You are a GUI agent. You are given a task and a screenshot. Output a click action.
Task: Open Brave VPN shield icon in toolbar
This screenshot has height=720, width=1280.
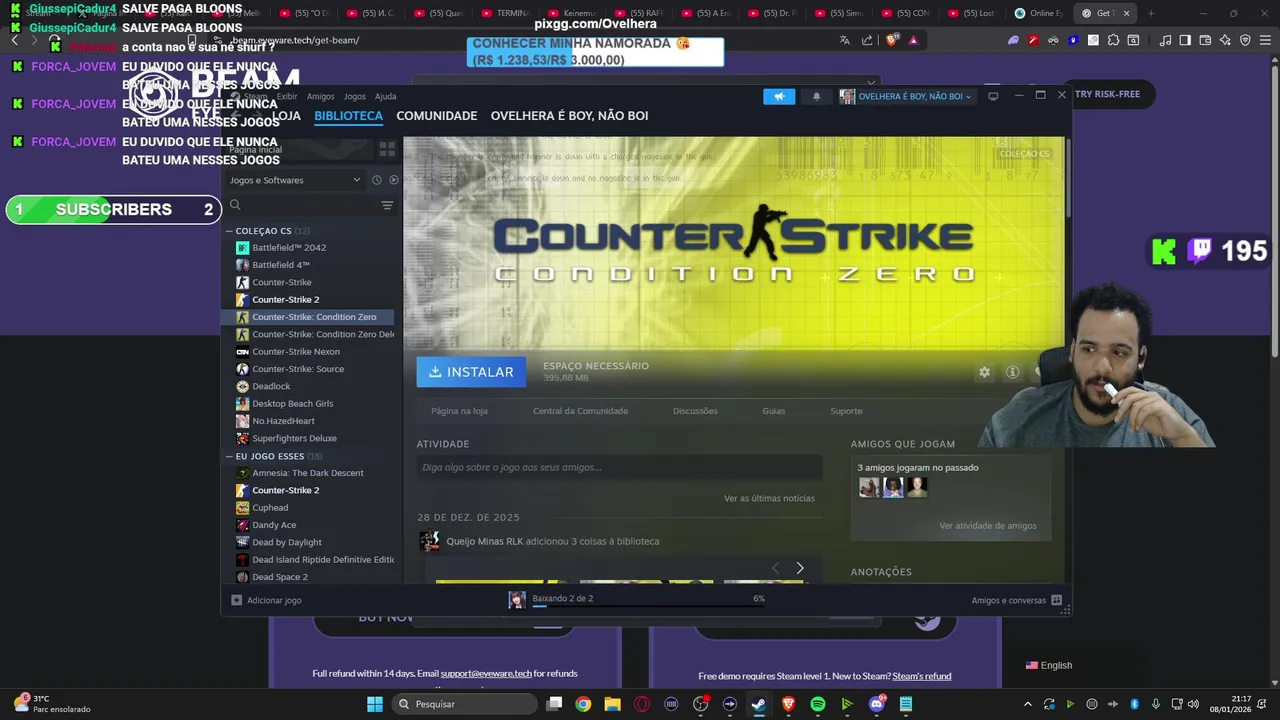click(x=1245, y=40)
